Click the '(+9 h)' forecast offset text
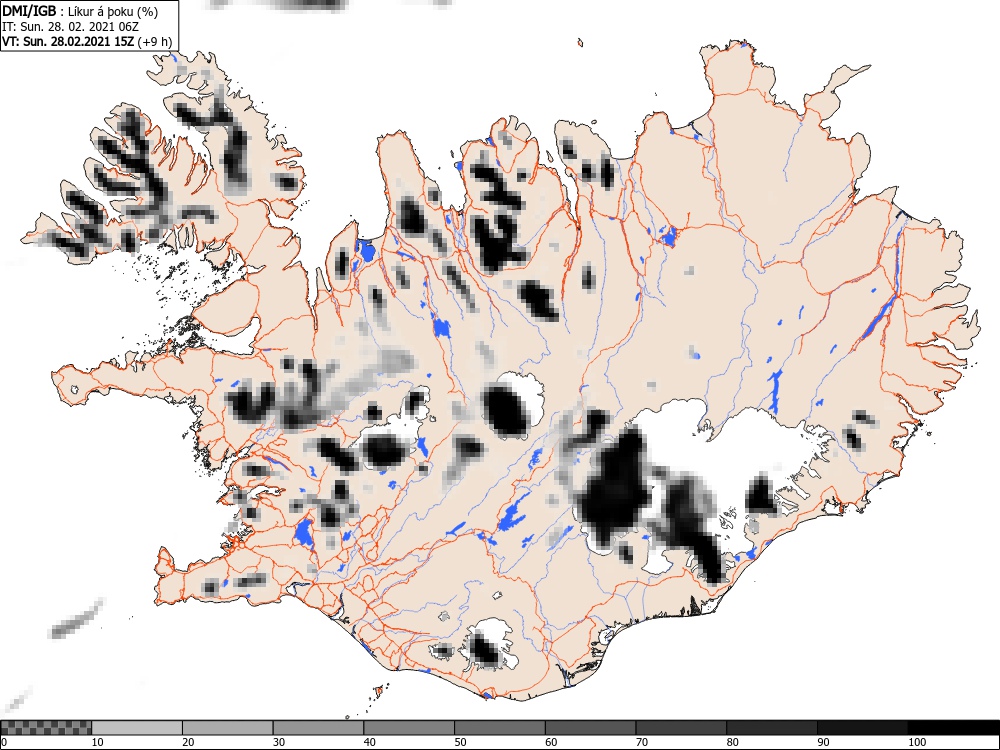The image size is (1000, 750). pyautogui.click(x=155, y=42)
